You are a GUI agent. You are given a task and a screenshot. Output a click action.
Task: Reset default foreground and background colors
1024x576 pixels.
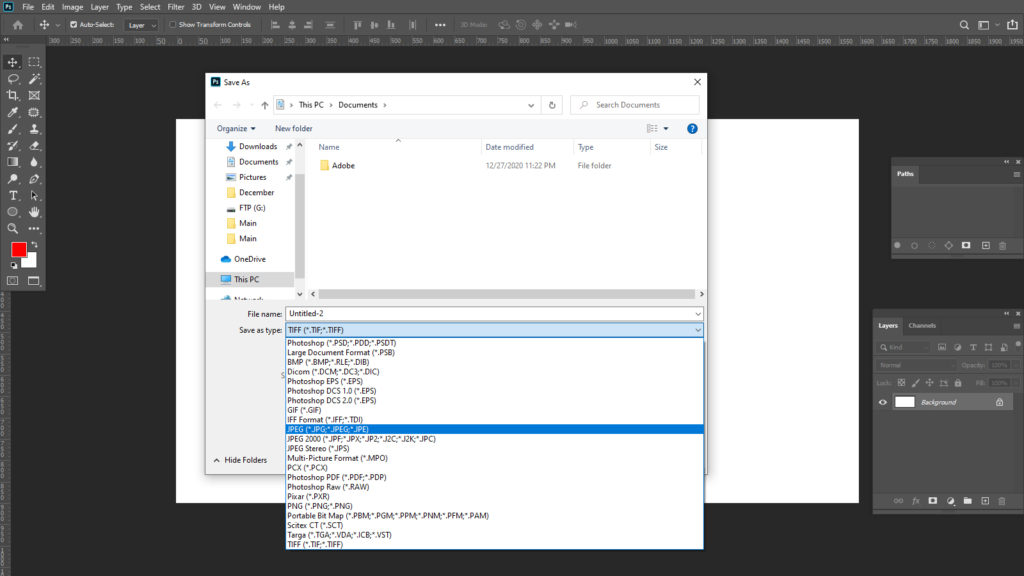pos(14,265)
